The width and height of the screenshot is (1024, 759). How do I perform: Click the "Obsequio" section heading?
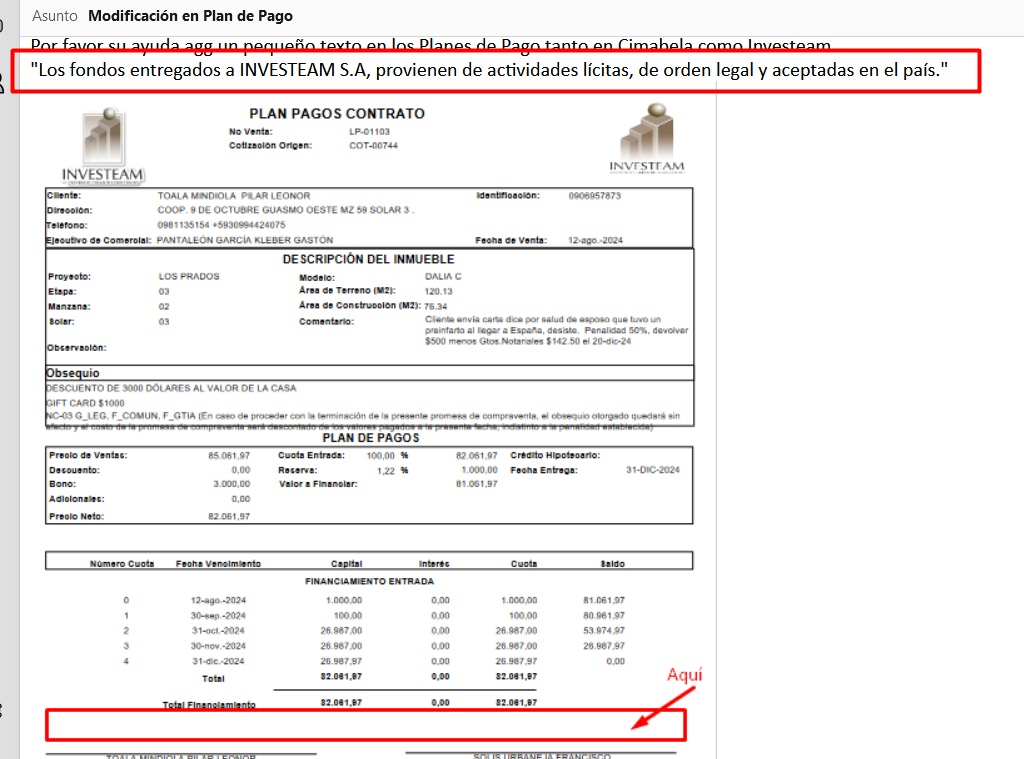(72, 373)
